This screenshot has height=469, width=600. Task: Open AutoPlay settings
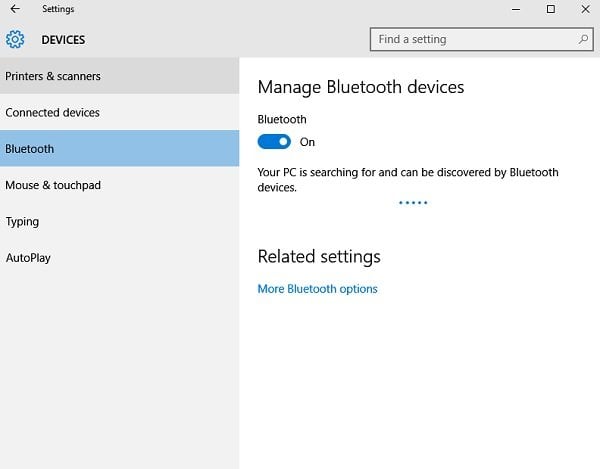pyautogui.click(x=119, y=257)
